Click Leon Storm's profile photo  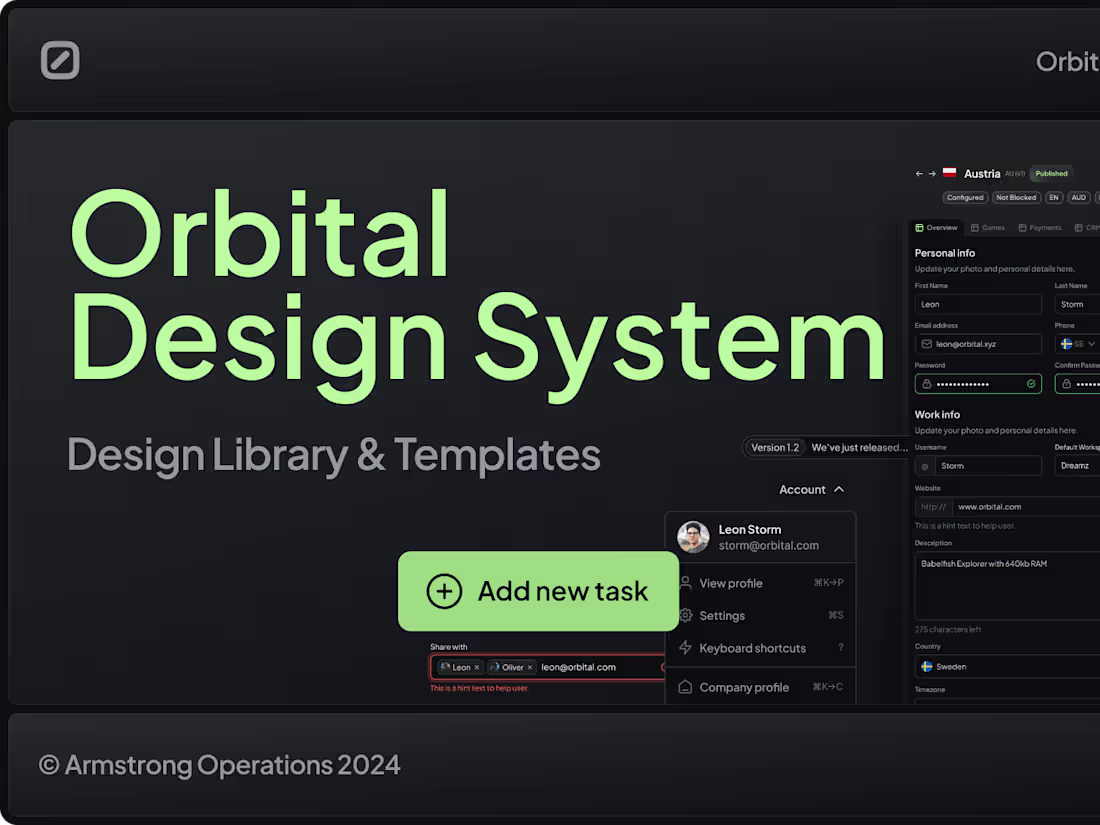(693, 537)
